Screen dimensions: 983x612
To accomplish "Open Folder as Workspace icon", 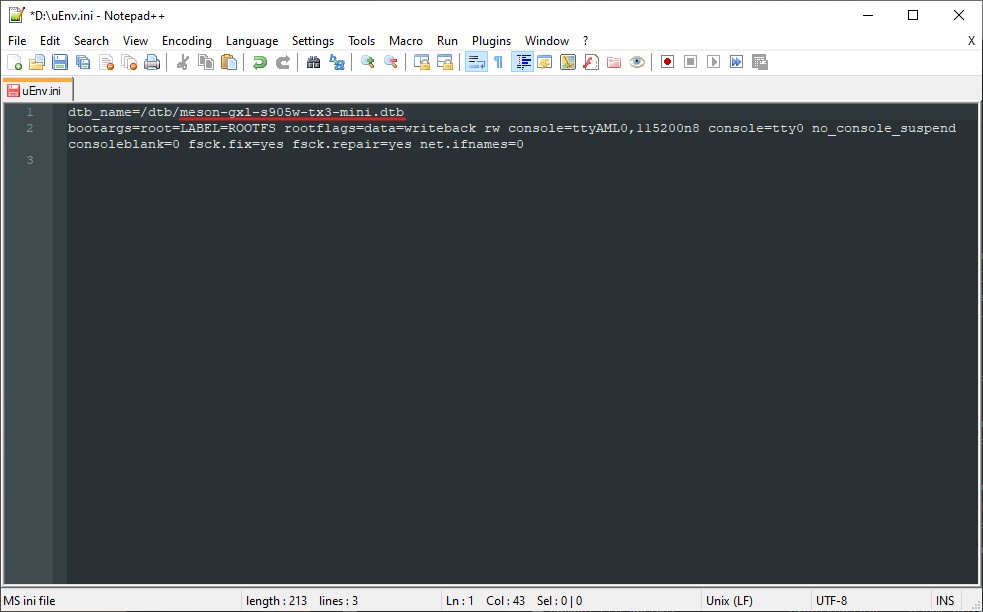I will [614, 62].
